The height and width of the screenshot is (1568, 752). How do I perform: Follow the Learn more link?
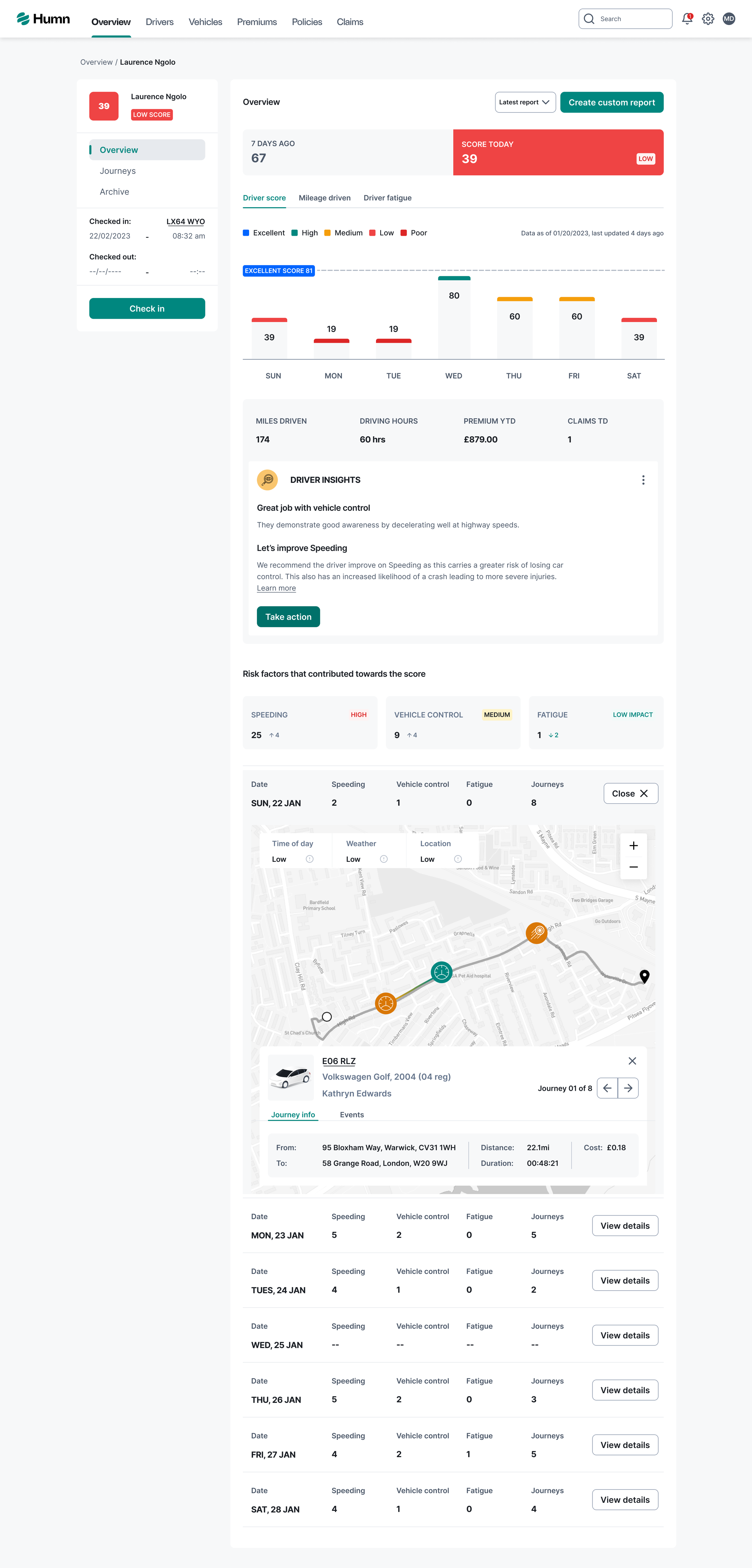[276, 588]
